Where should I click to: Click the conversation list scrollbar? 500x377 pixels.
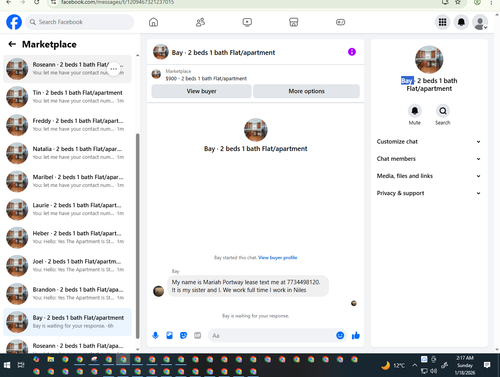pyautogui.click(x=137, y=236)
